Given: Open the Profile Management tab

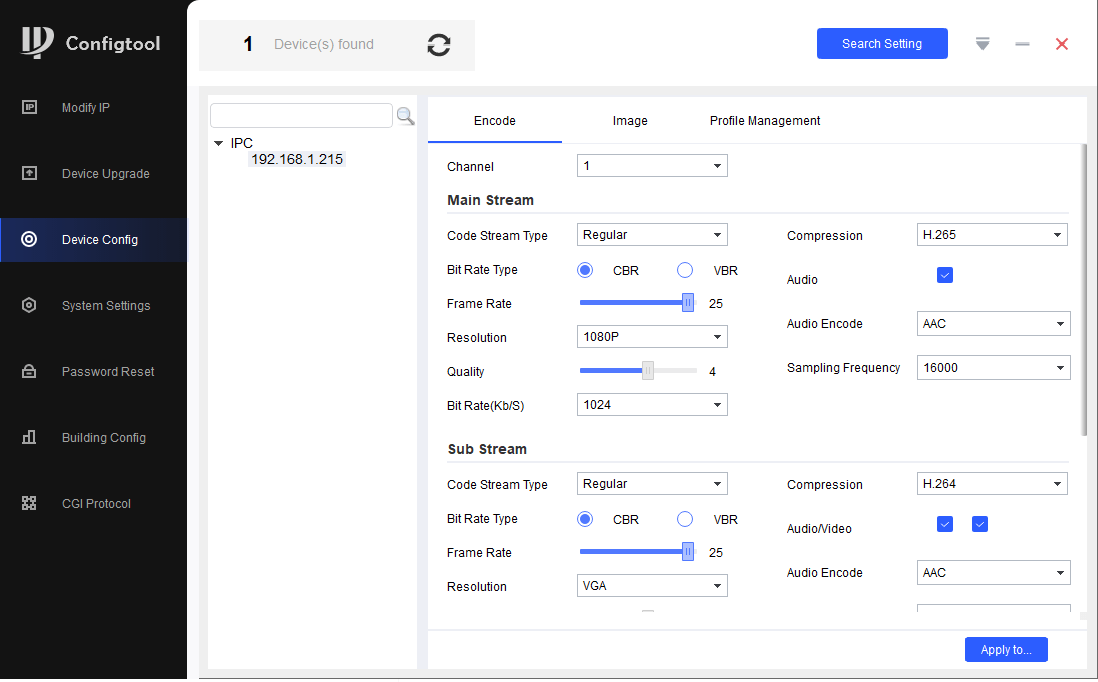Looking at the screenshot, I should point(765,121).
